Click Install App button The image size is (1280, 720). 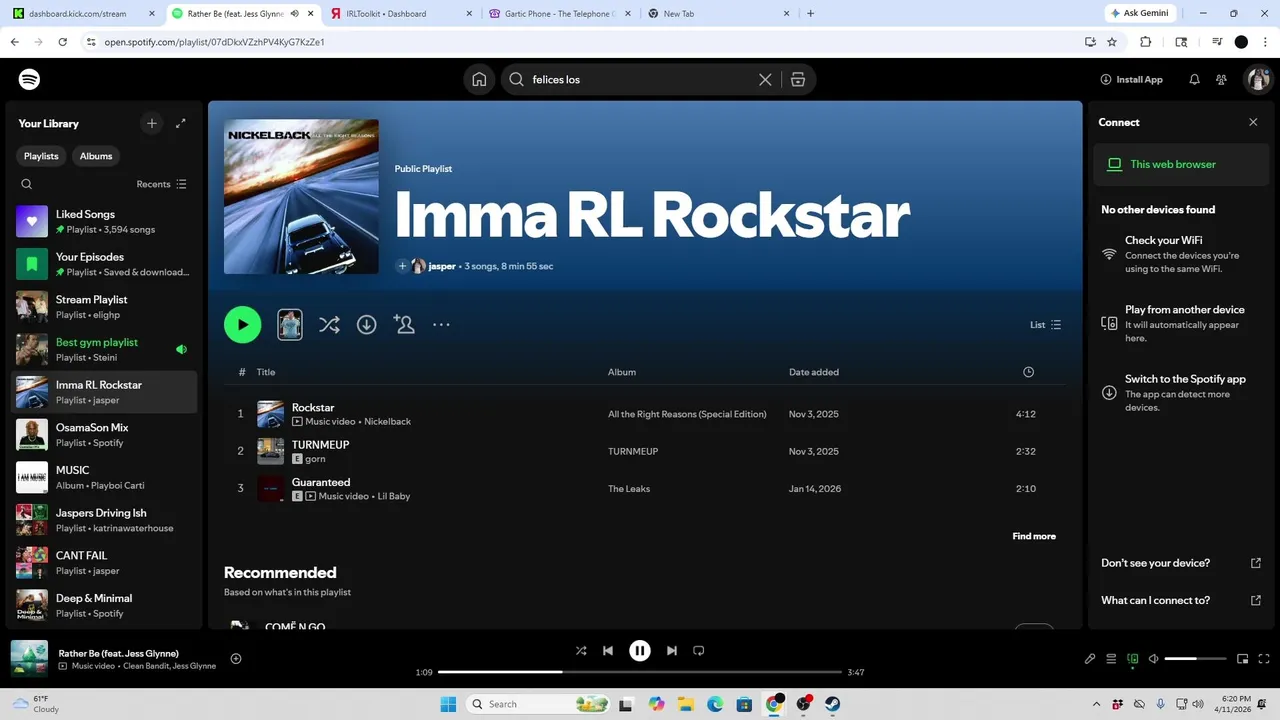[1131, 79]
